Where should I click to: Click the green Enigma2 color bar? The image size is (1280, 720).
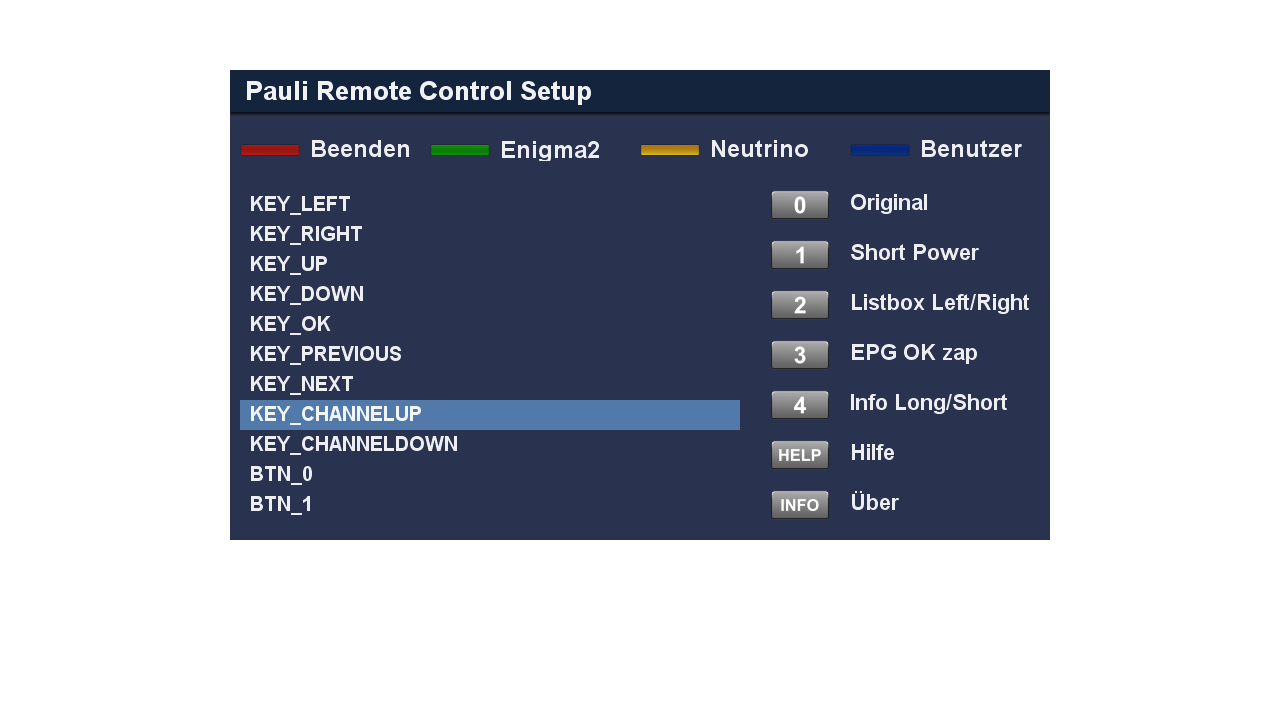(x=460, y=150)
